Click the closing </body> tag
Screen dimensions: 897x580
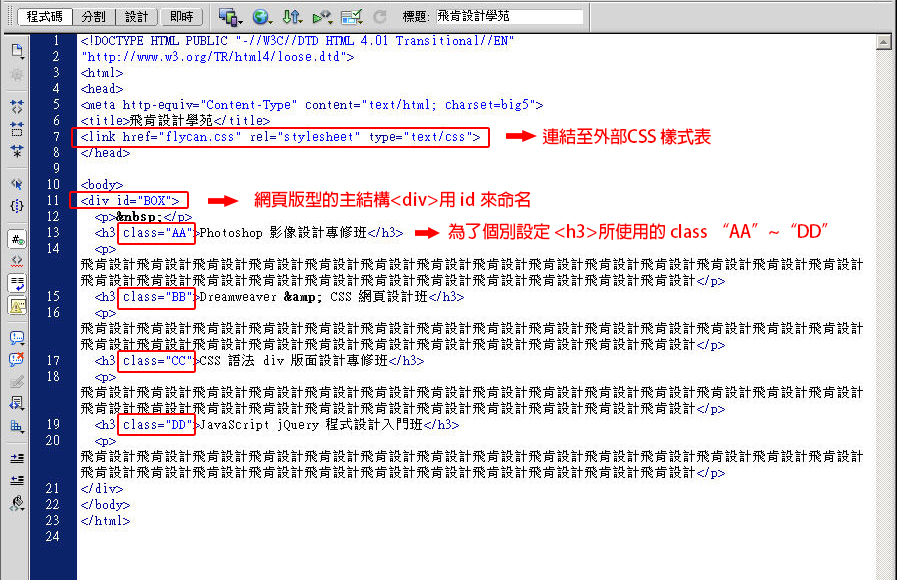pyautogui.click(x=105, y=505)
